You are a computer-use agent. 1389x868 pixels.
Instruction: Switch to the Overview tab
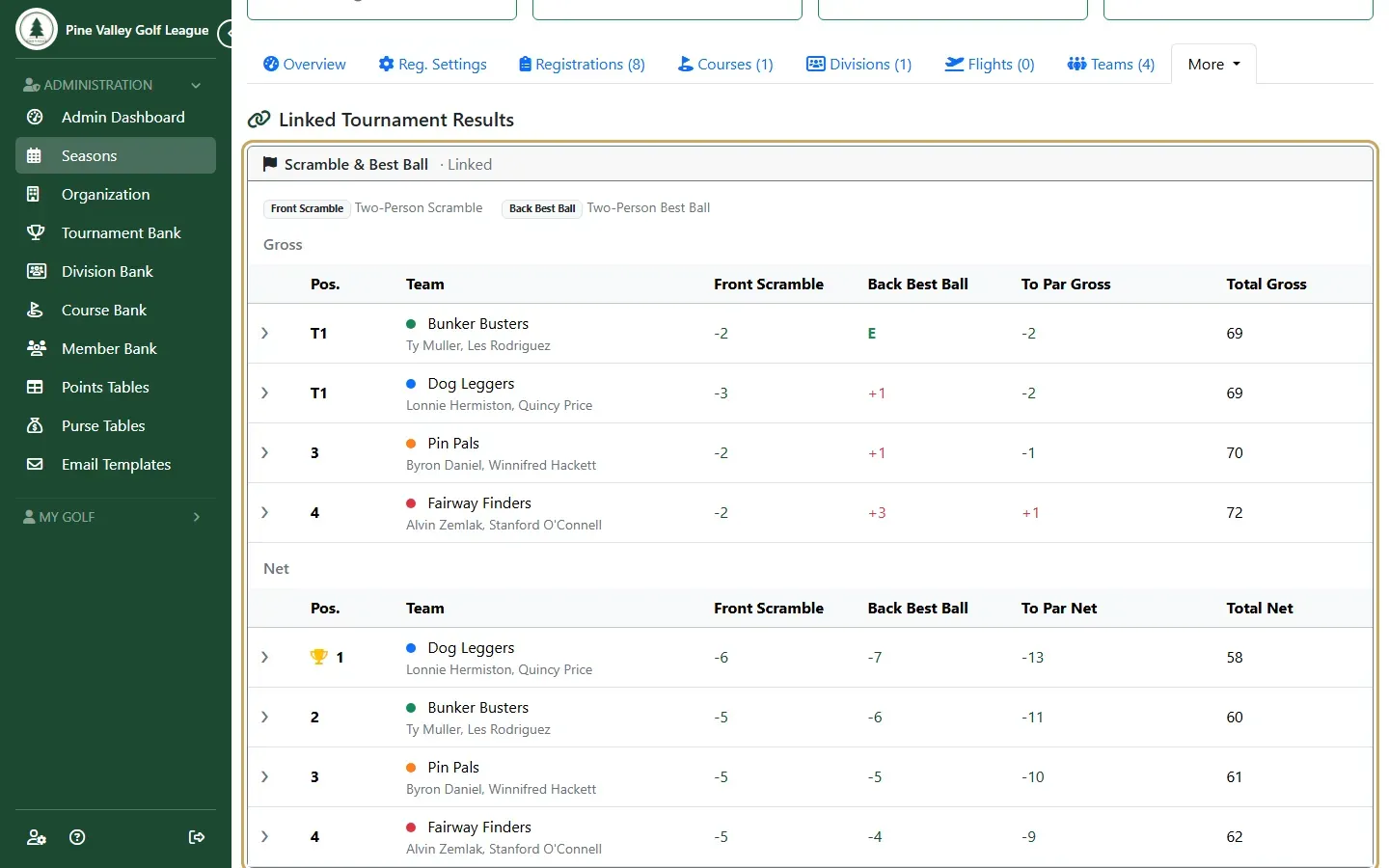[305, 64]
